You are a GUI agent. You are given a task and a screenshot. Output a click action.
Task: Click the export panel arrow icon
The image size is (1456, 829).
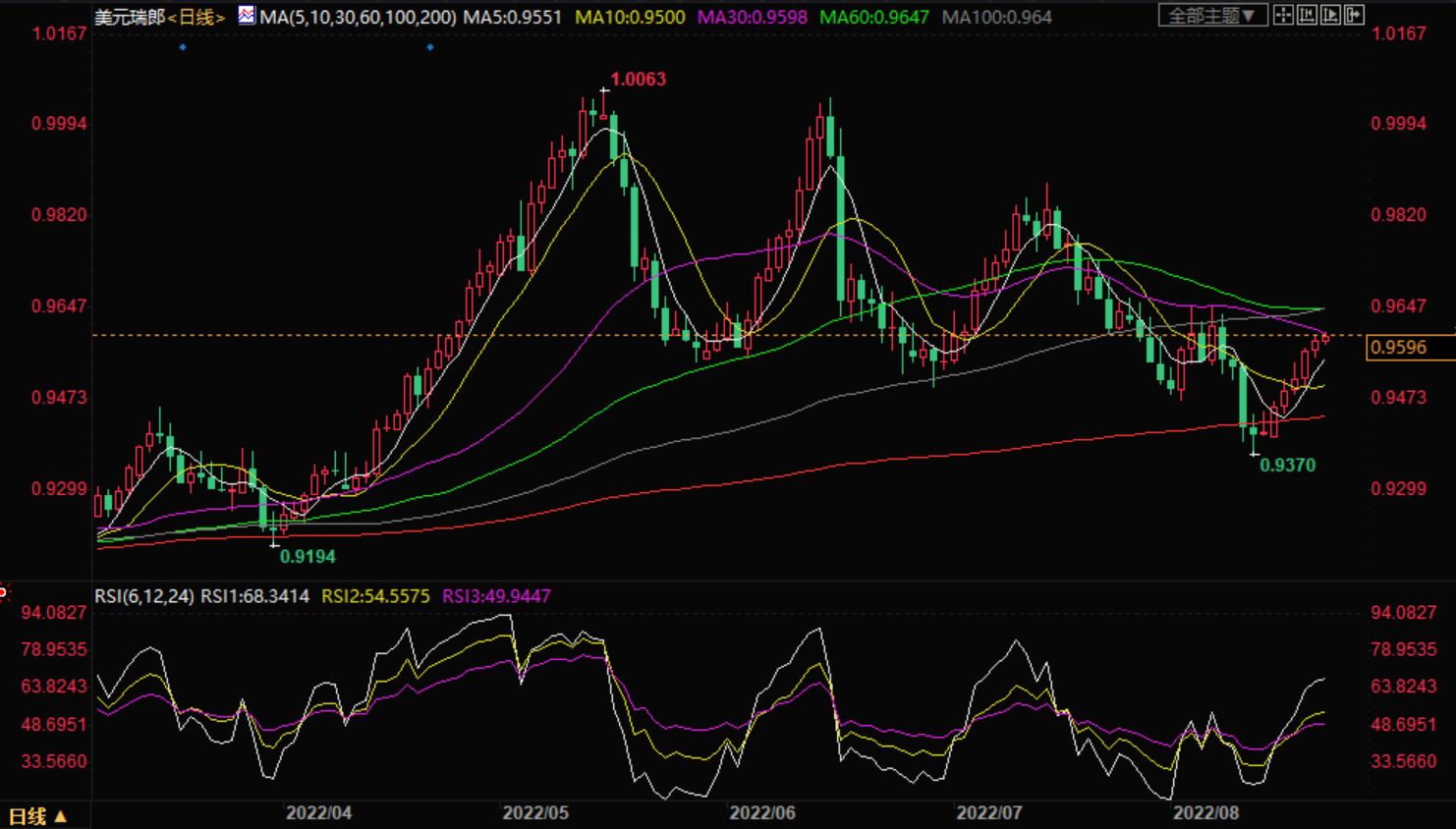[1354, 16]
